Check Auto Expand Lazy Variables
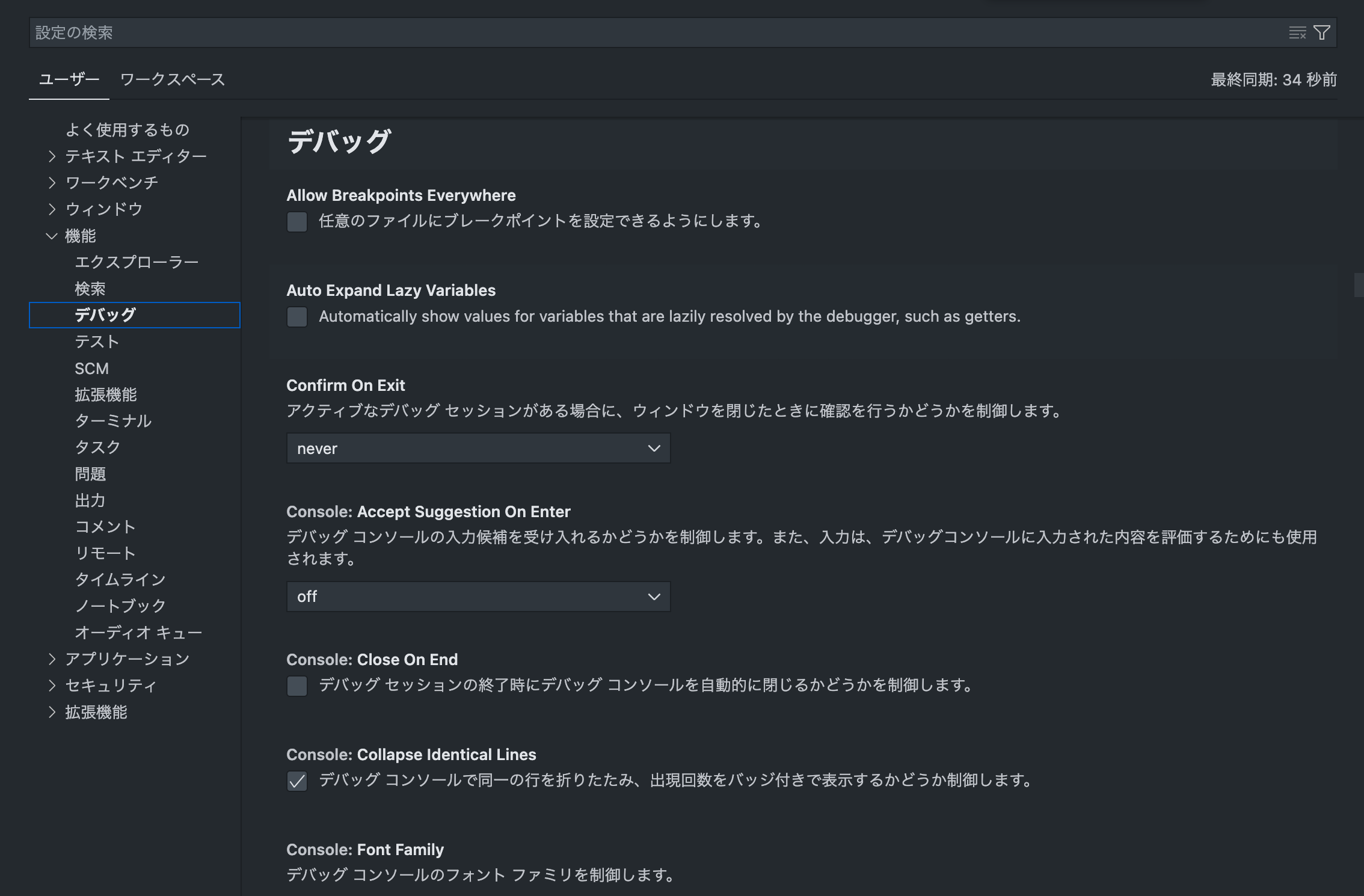Screen dimensions: 1364x896 pyautogui.click(x=296, y=317)
